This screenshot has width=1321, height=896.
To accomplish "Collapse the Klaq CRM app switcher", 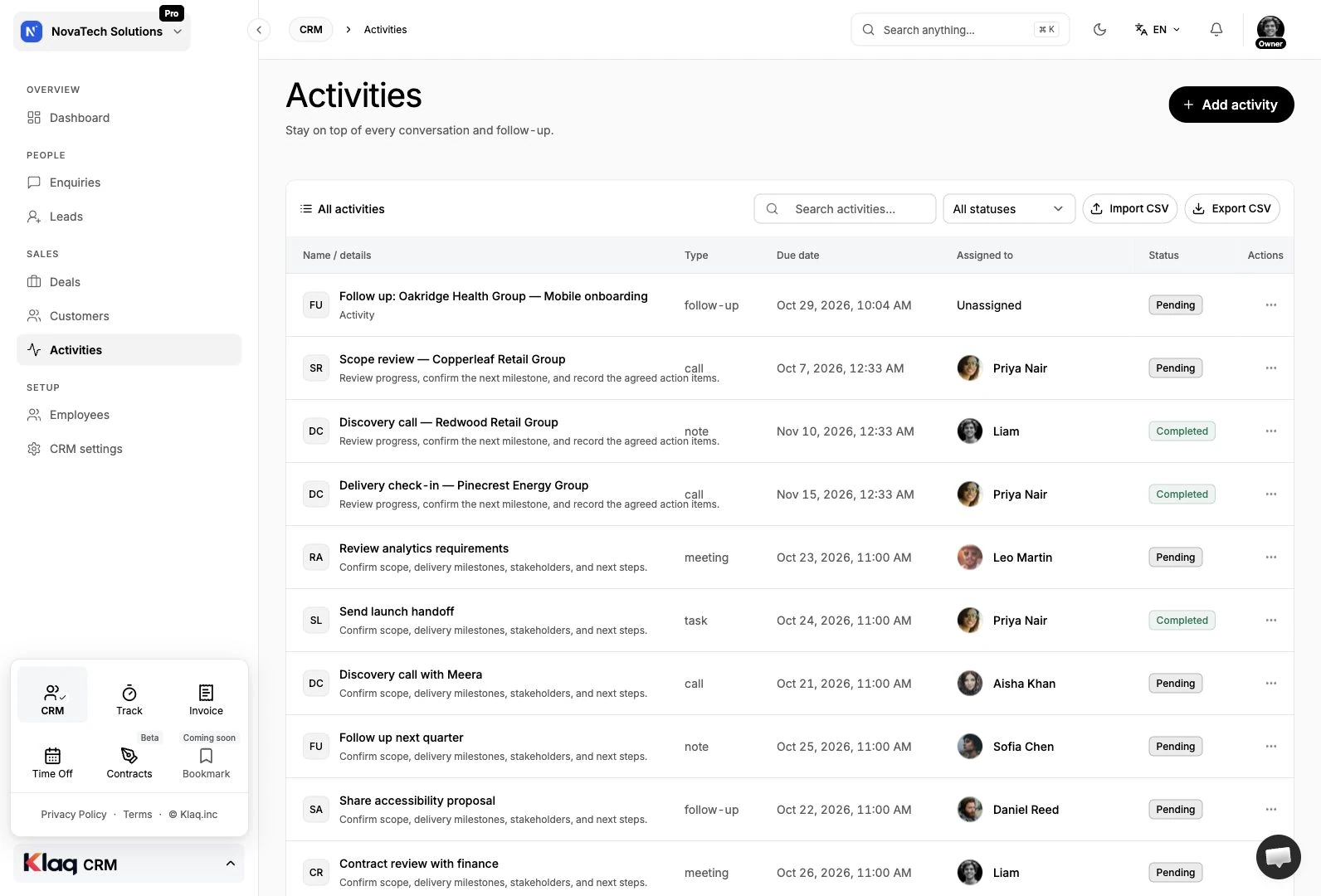I will [x=129, y=864].
